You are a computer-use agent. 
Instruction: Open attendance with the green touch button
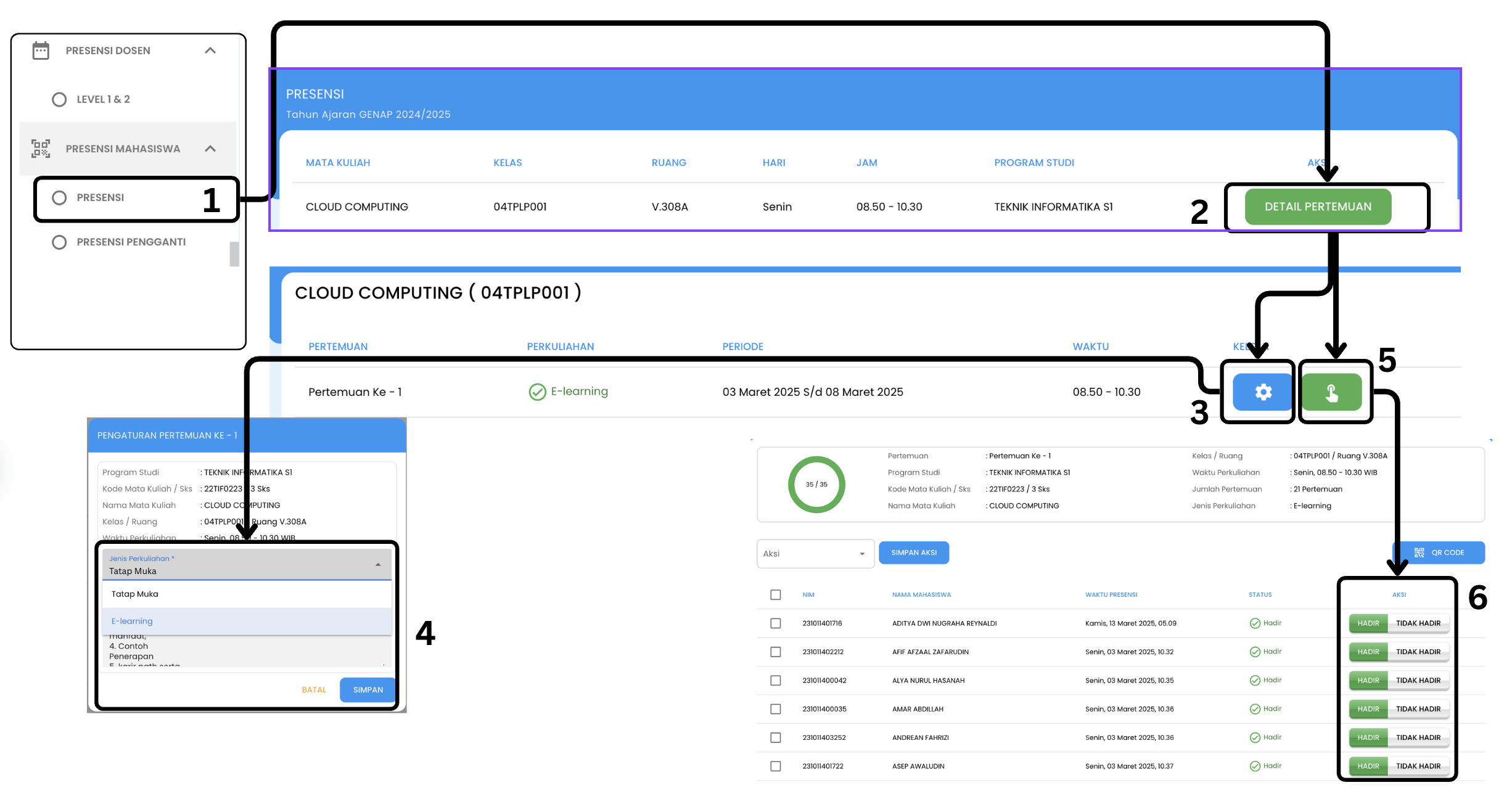click(1331, 392)
